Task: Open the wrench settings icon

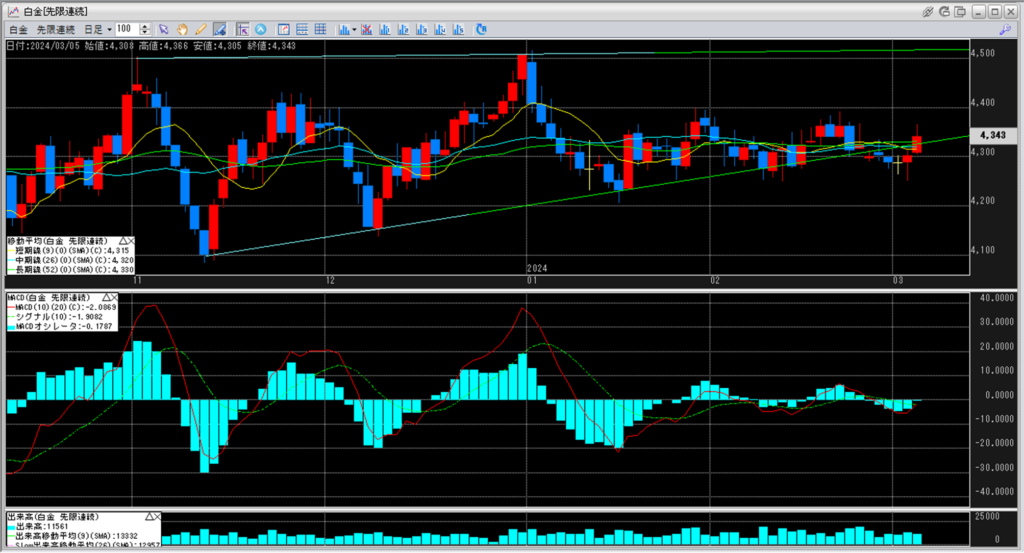Action: coord(1005,29)
